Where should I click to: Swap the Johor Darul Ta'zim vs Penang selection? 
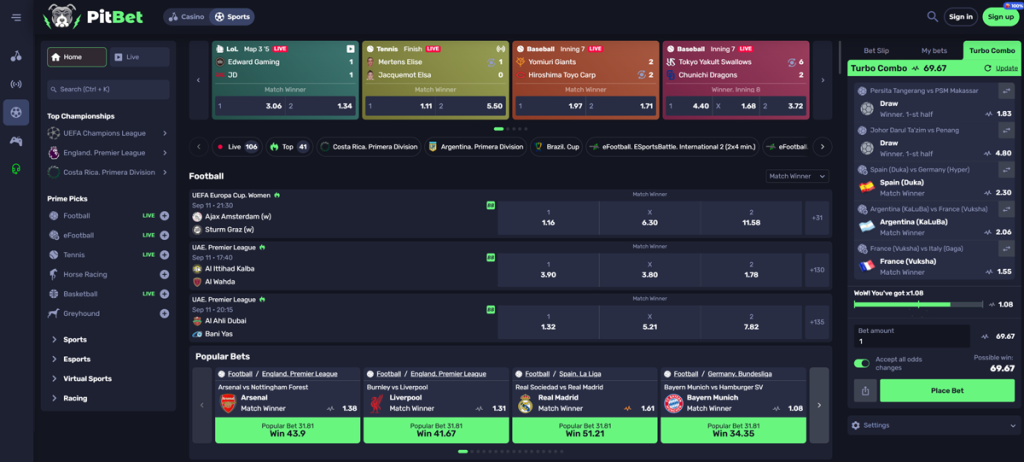tap(1006, 130)
